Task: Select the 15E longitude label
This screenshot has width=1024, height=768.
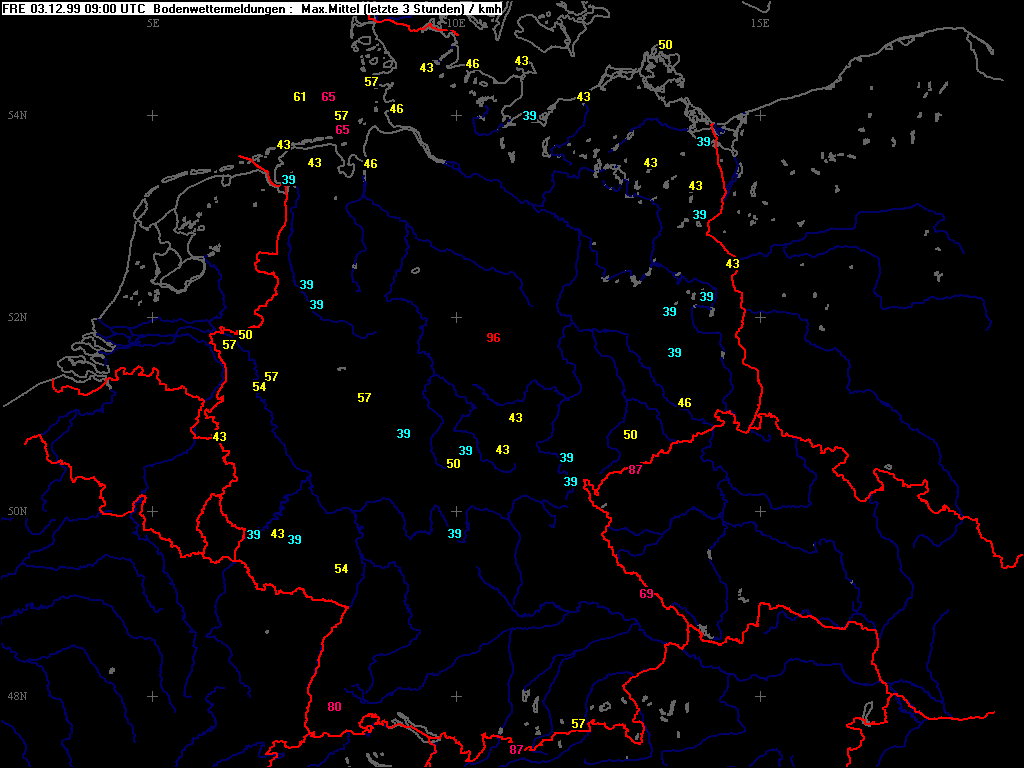Action: [x=760, y=22]
